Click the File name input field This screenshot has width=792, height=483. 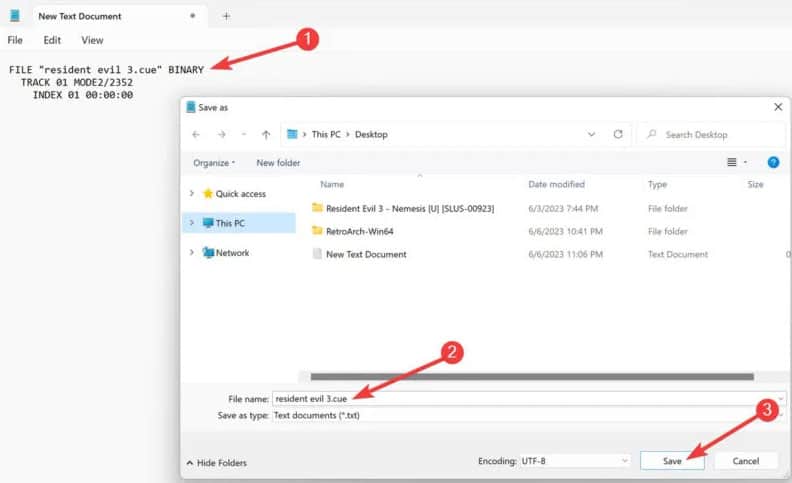[528, 399]
